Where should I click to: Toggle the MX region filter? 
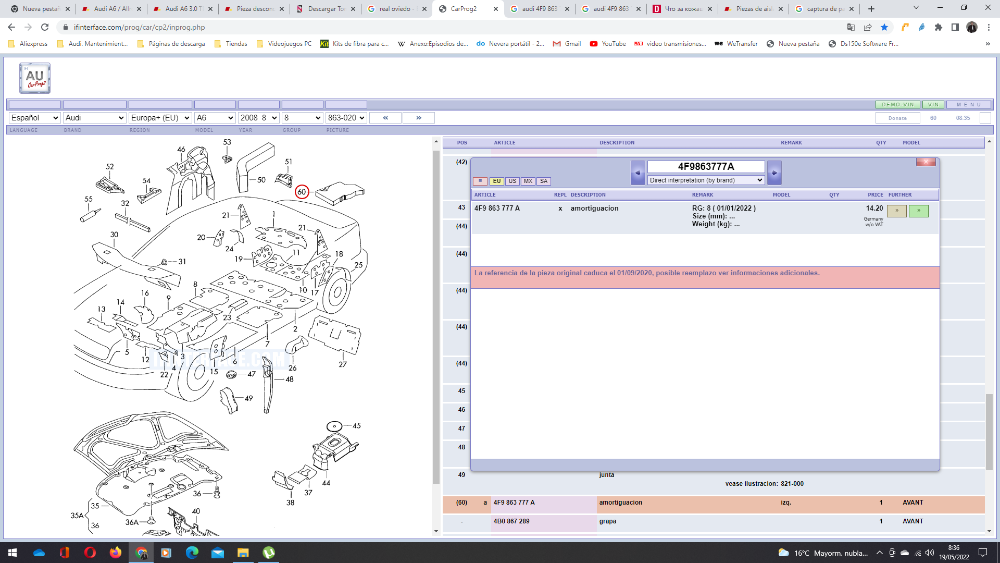tap(528, 181)
